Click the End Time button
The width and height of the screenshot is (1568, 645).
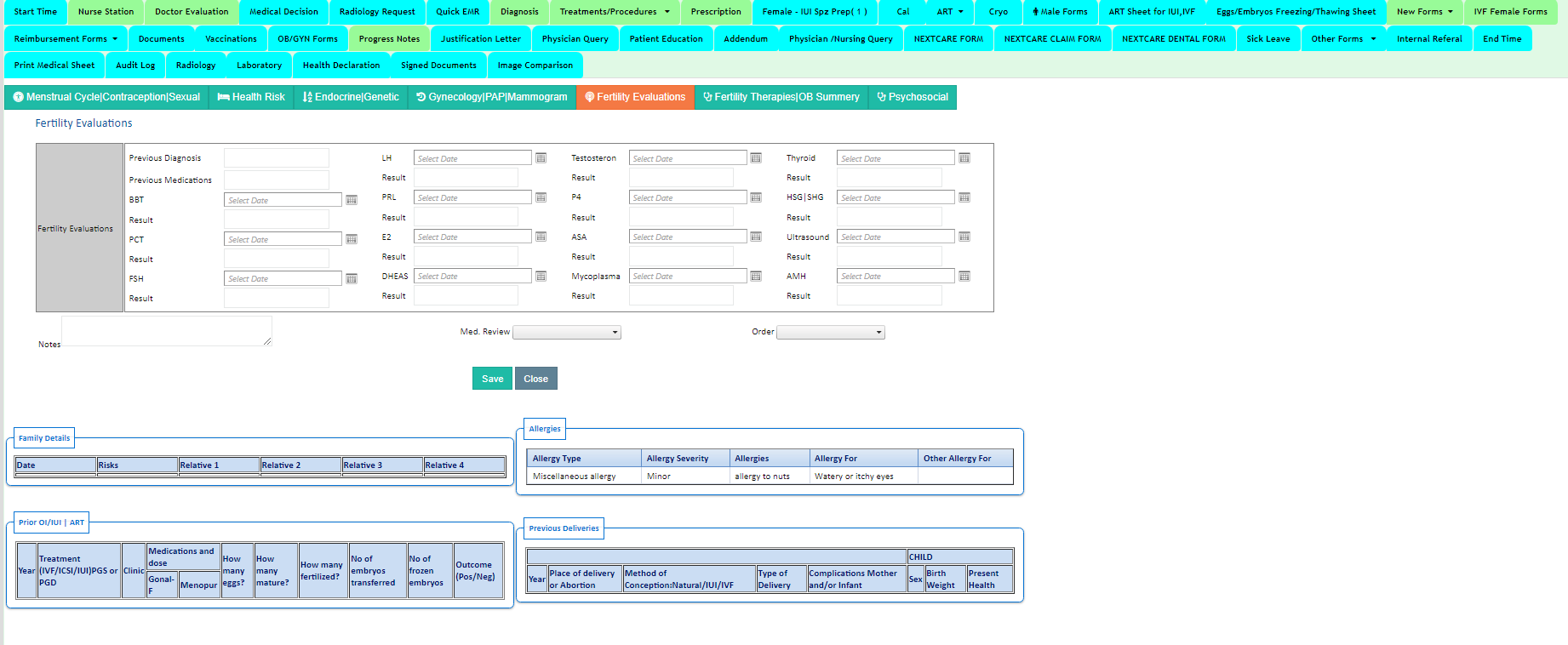click(x=1502, y=38)
